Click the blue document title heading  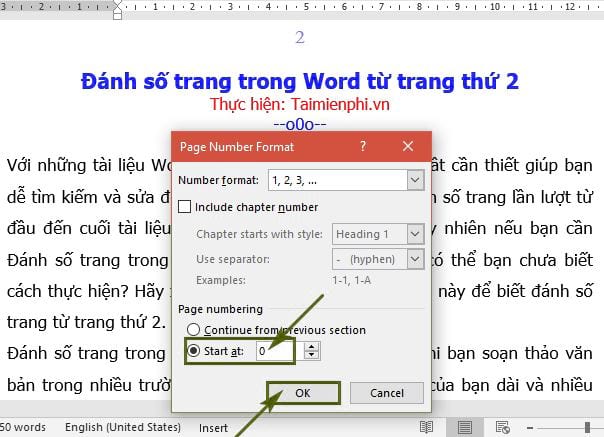tap(300, 82)
